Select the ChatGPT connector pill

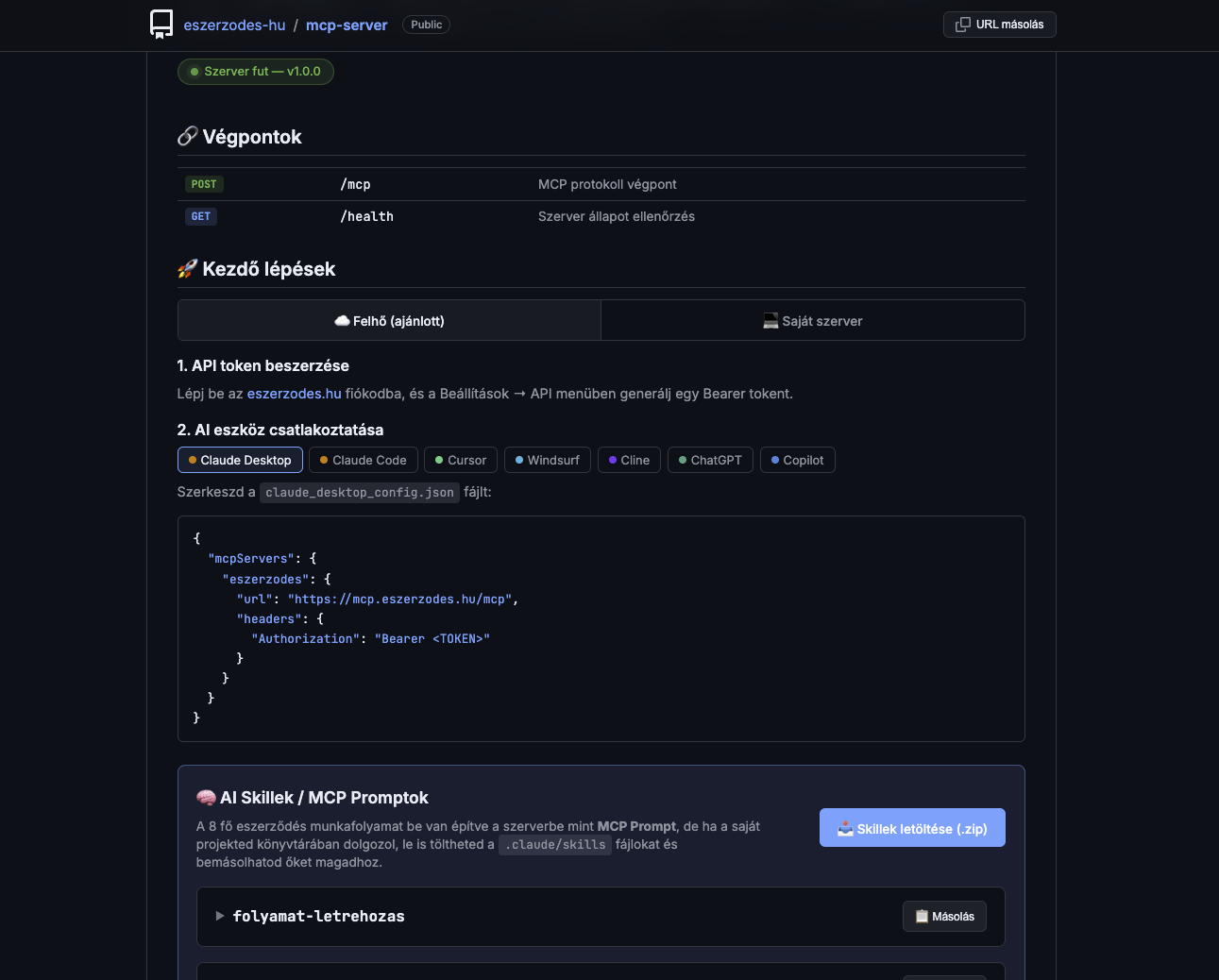coord(710,460)
